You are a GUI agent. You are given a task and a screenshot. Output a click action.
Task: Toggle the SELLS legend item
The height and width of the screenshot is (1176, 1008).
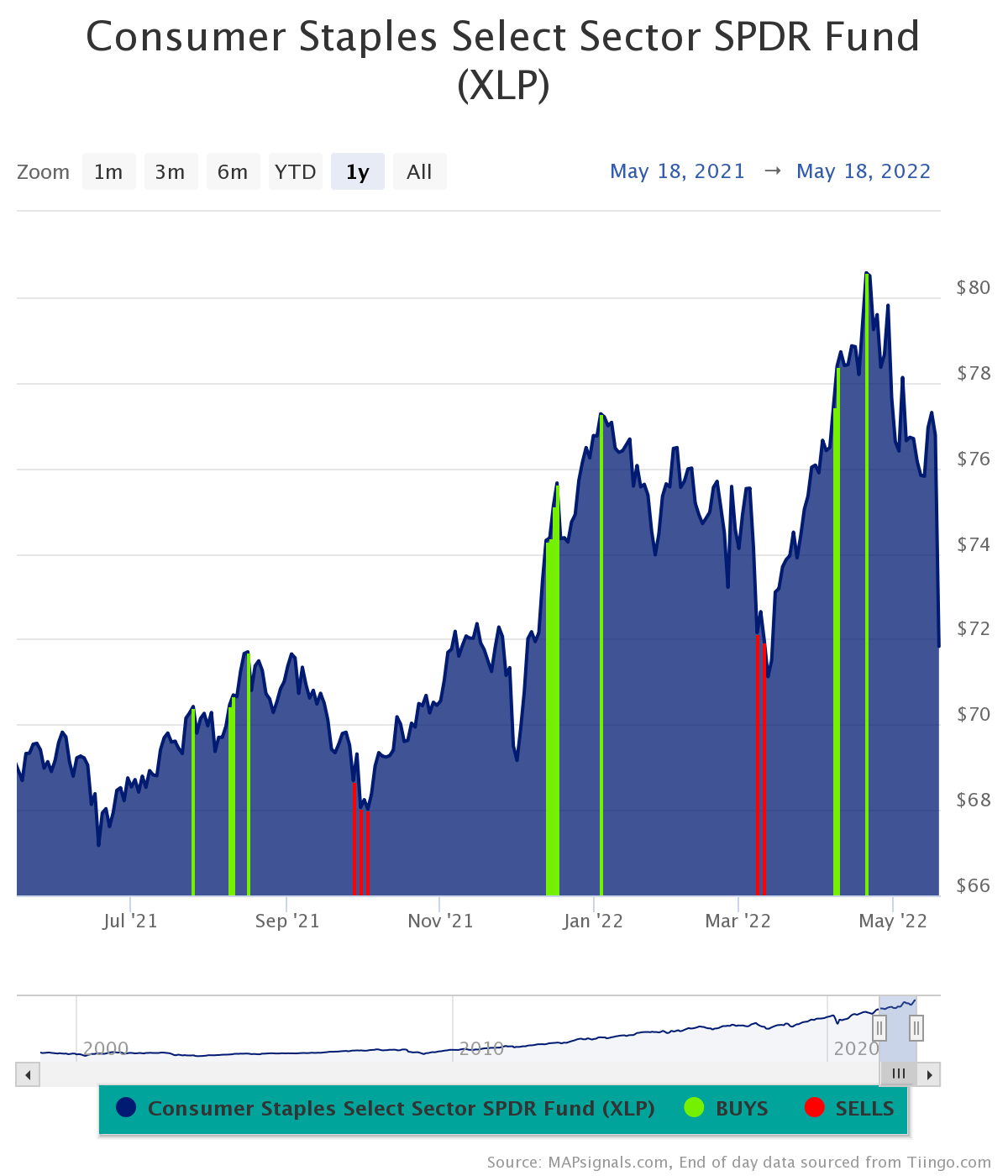(x=849, y=1109)
